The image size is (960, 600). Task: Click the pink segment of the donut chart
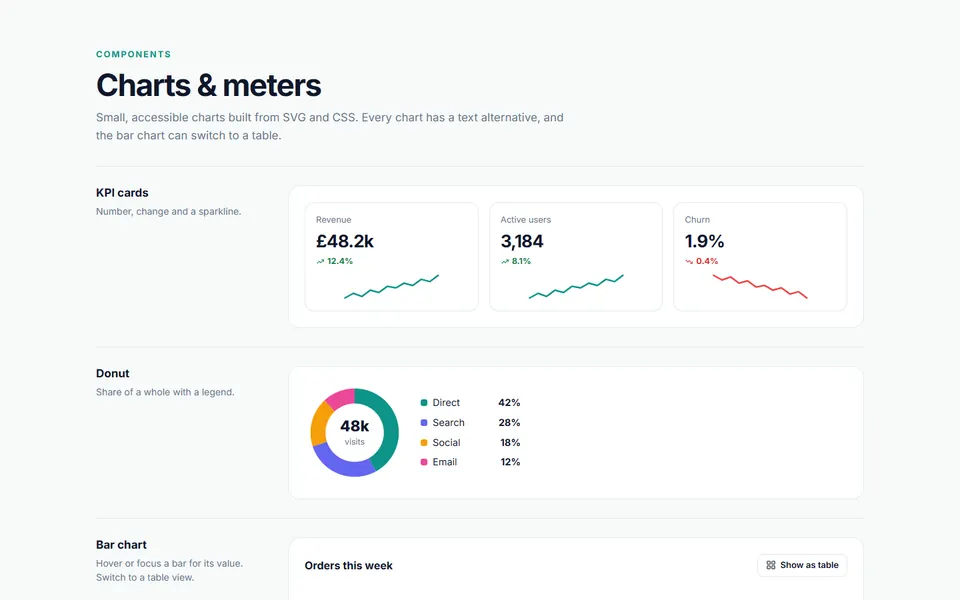342,398
